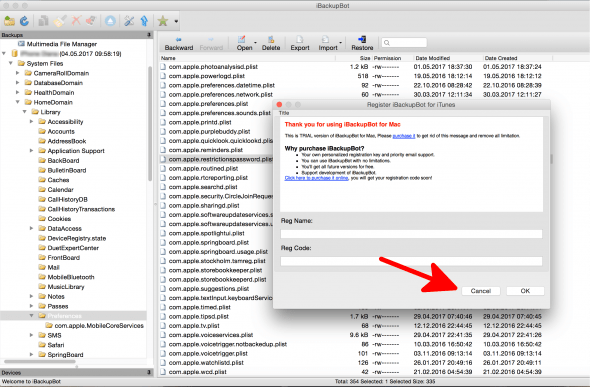This screenshot has width=590, height=387.
Task: Click the Export toolbar button
Action: tap(300, 44)
